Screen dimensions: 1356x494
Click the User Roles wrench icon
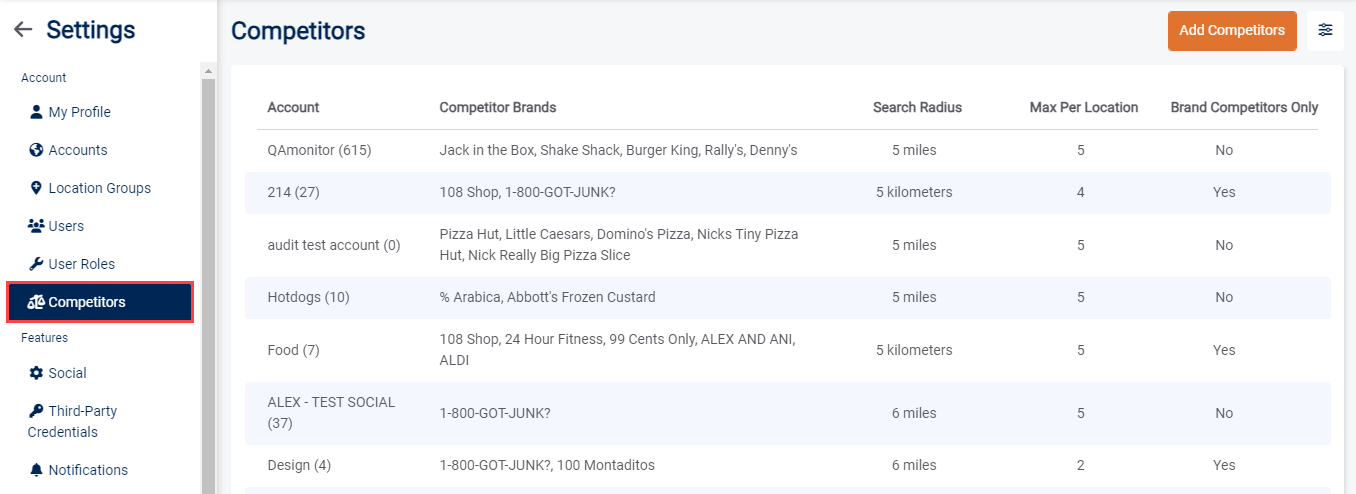(37, 264)
